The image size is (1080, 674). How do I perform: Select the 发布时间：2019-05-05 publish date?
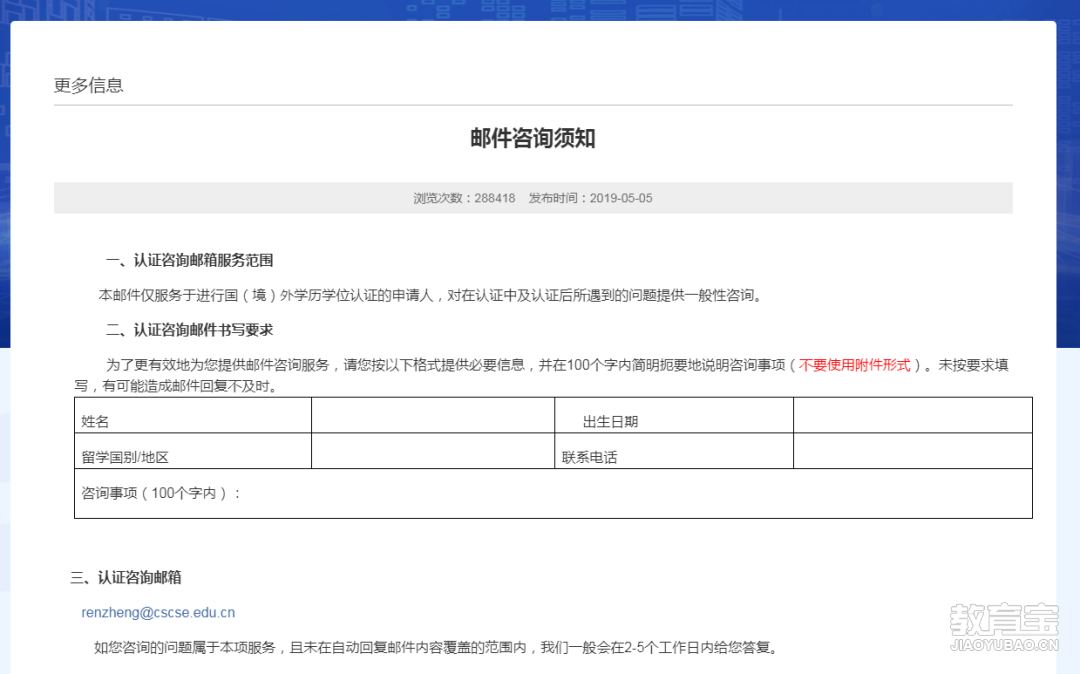pyautogui.click(x=590, y=198)
